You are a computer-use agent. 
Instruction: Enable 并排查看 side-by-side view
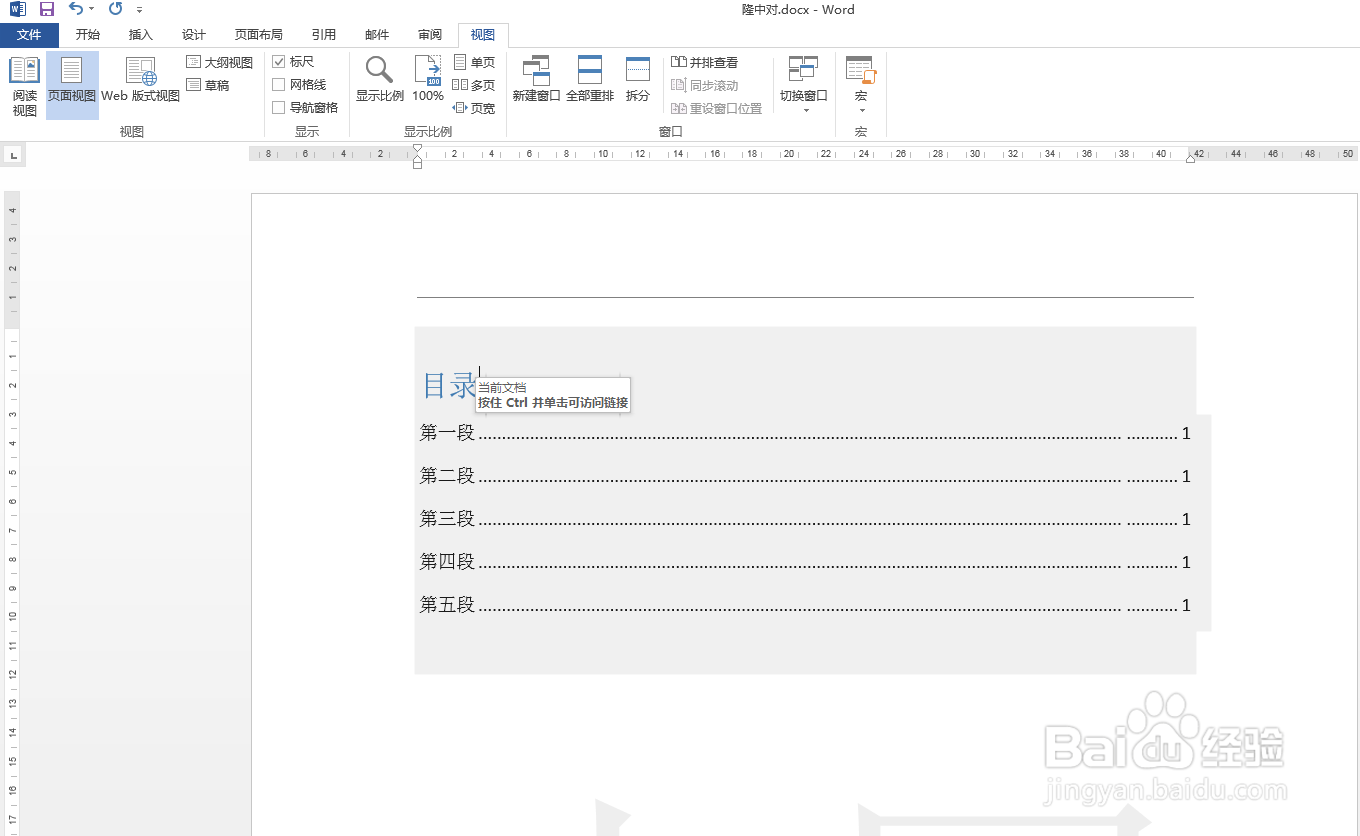tap(711, 62)
